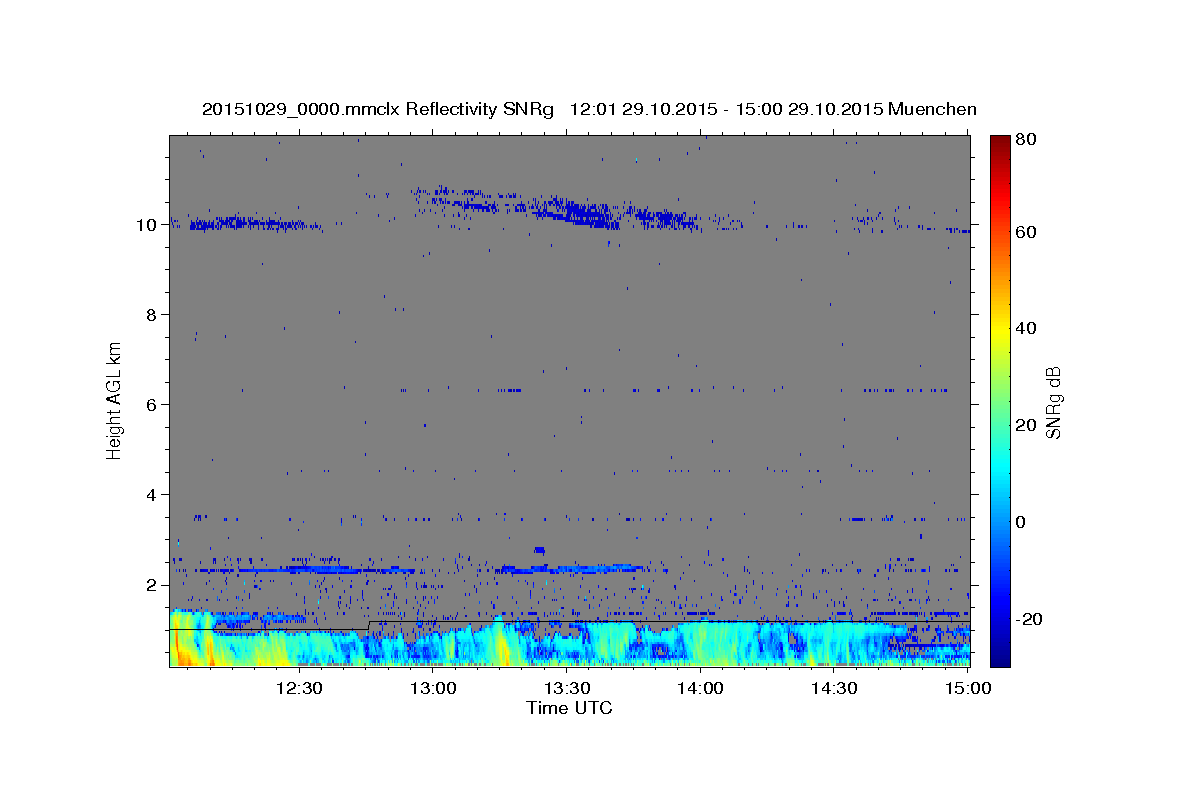Image resolution: width=1200 pixels, height=800 pixels.
Task: Click the thin blue layer at 2.3 km near 13:30
Action: (x=572, y=569)
